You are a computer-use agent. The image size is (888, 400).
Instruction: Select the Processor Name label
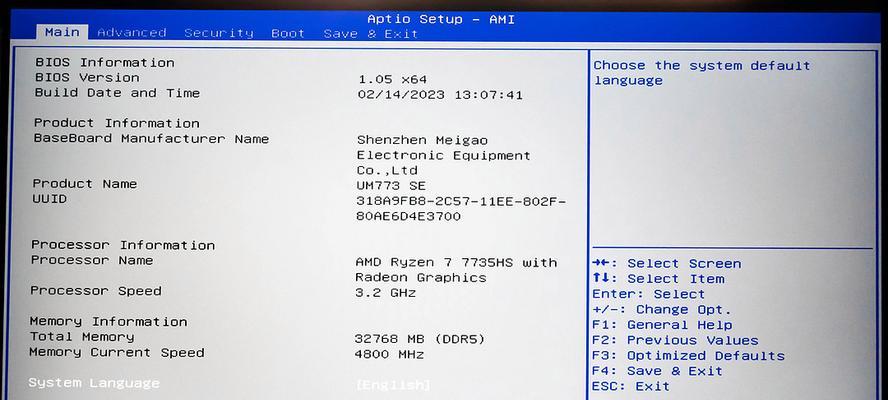[92, 260]
